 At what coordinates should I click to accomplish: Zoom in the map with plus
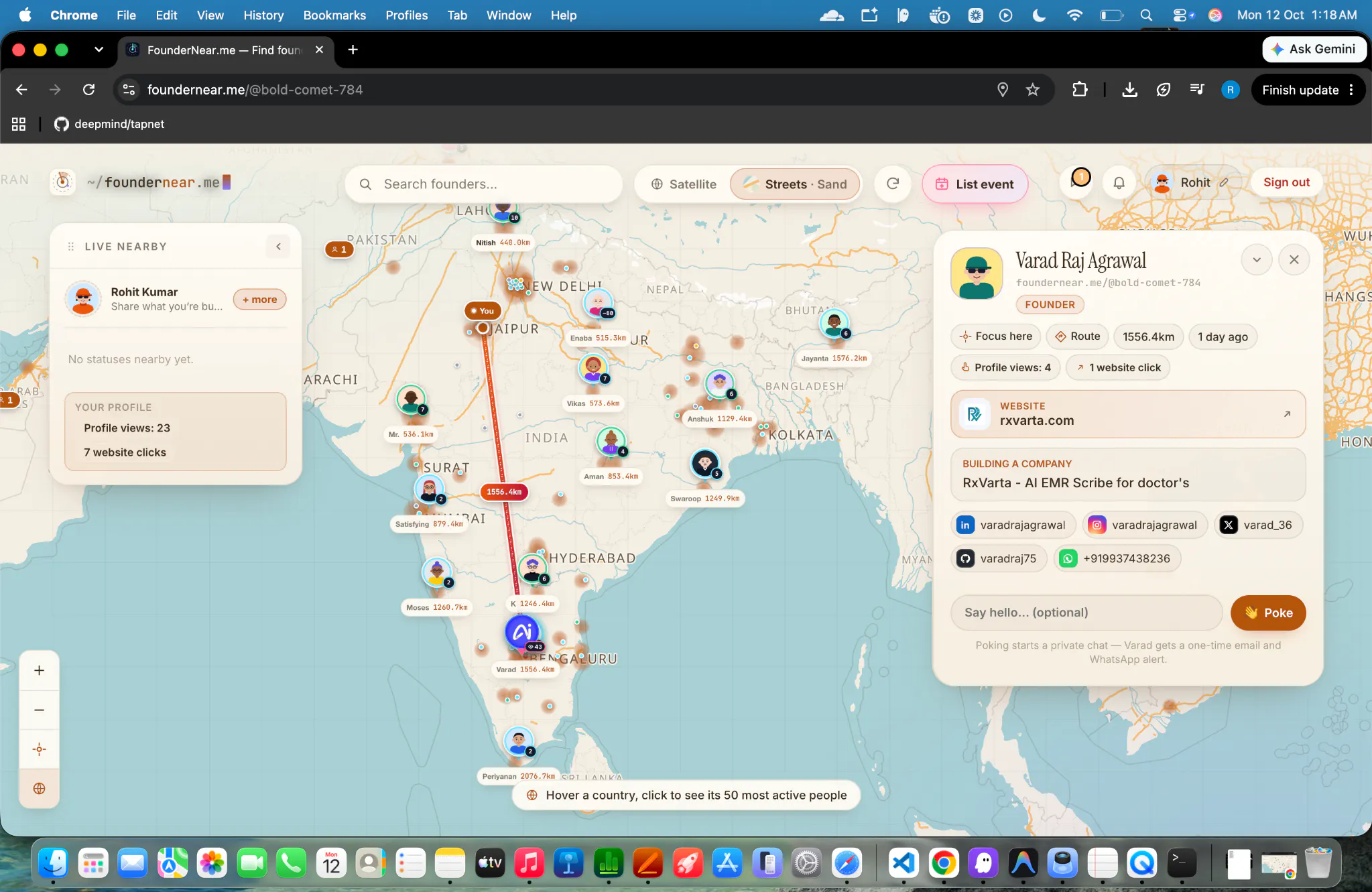[40, 671]
